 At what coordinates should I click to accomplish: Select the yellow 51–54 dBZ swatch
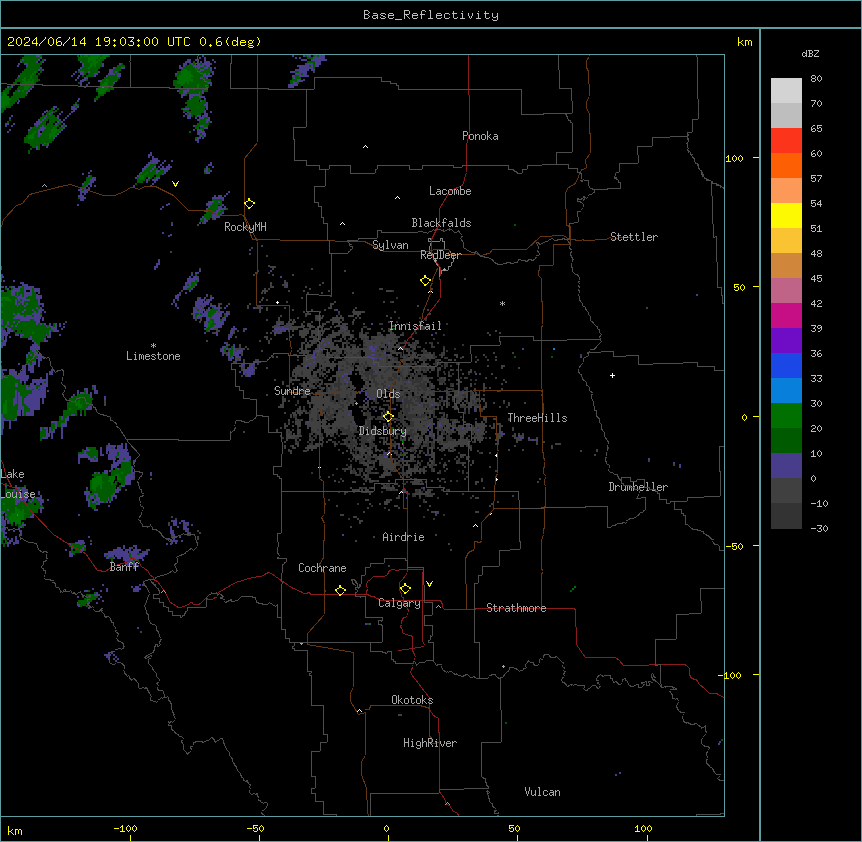coord(786,215)
